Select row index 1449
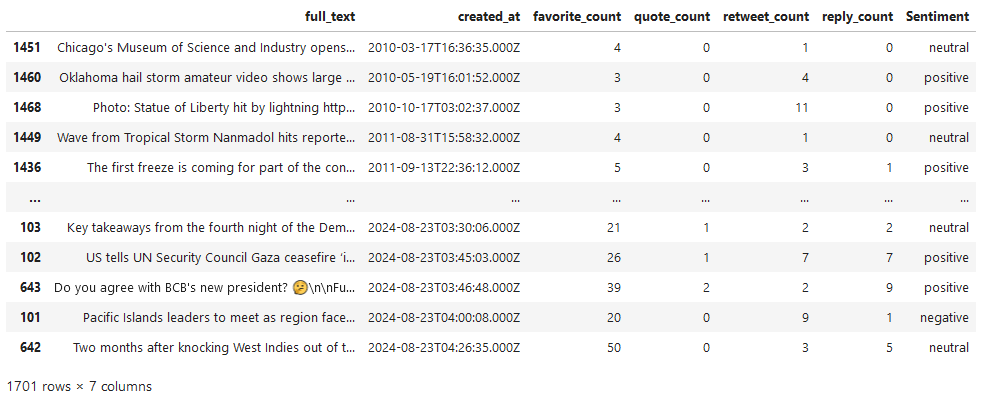This screenshot has width=990, height=408. (x=27, y=138)
